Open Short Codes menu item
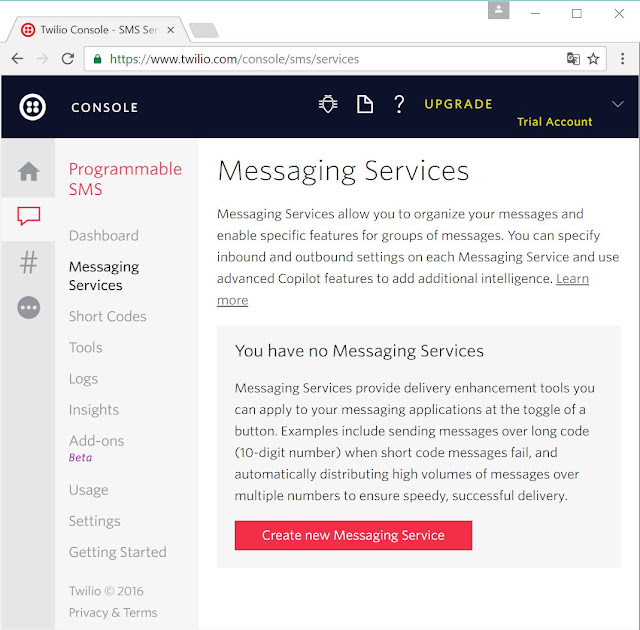Image resolution: width=640 pixels, height=630 pixels. coord(107,316)
